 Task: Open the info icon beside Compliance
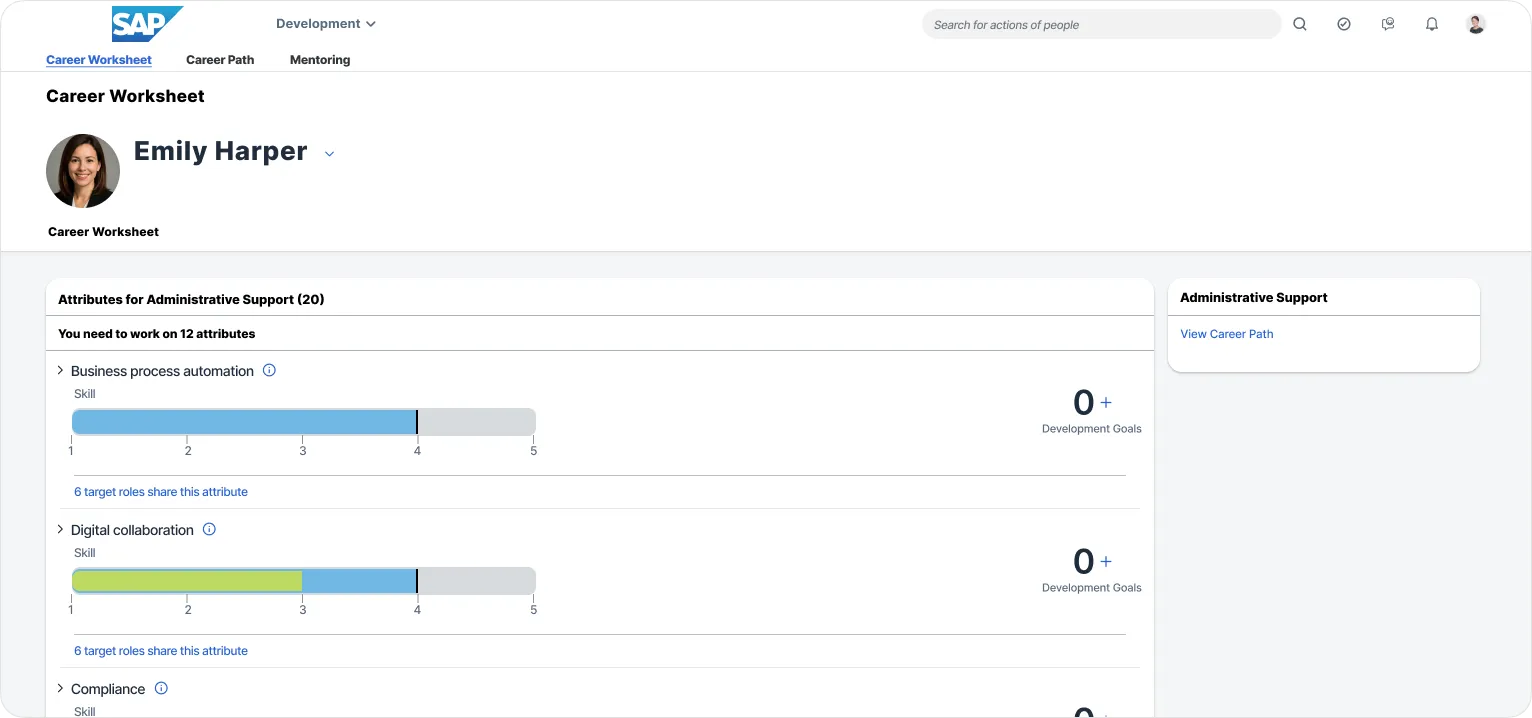coord(160,688)
